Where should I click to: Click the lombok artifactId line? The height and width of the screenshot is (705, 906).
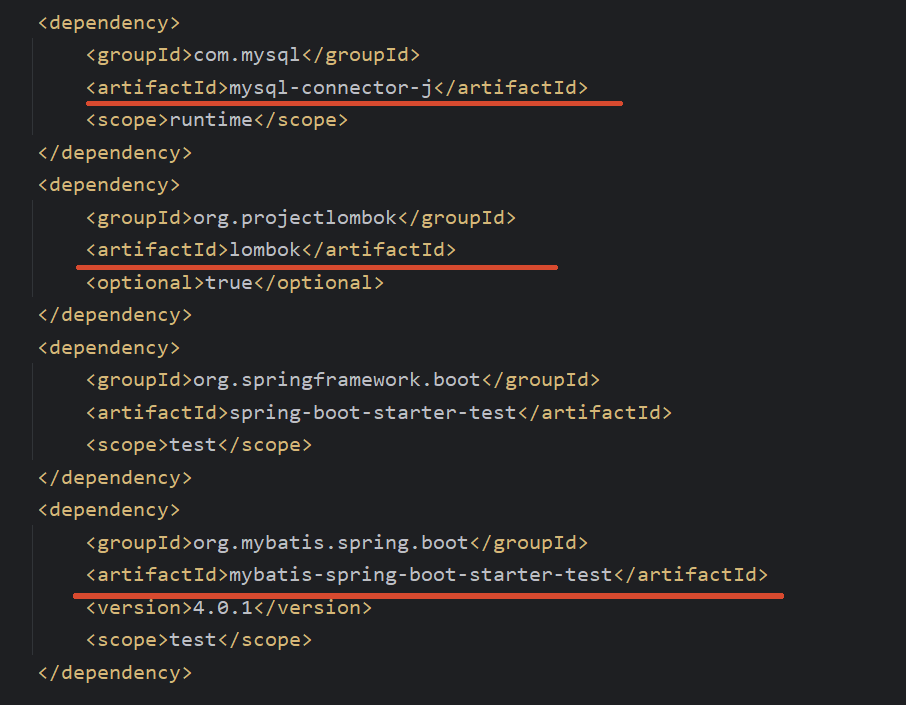[x=270, y=250]
